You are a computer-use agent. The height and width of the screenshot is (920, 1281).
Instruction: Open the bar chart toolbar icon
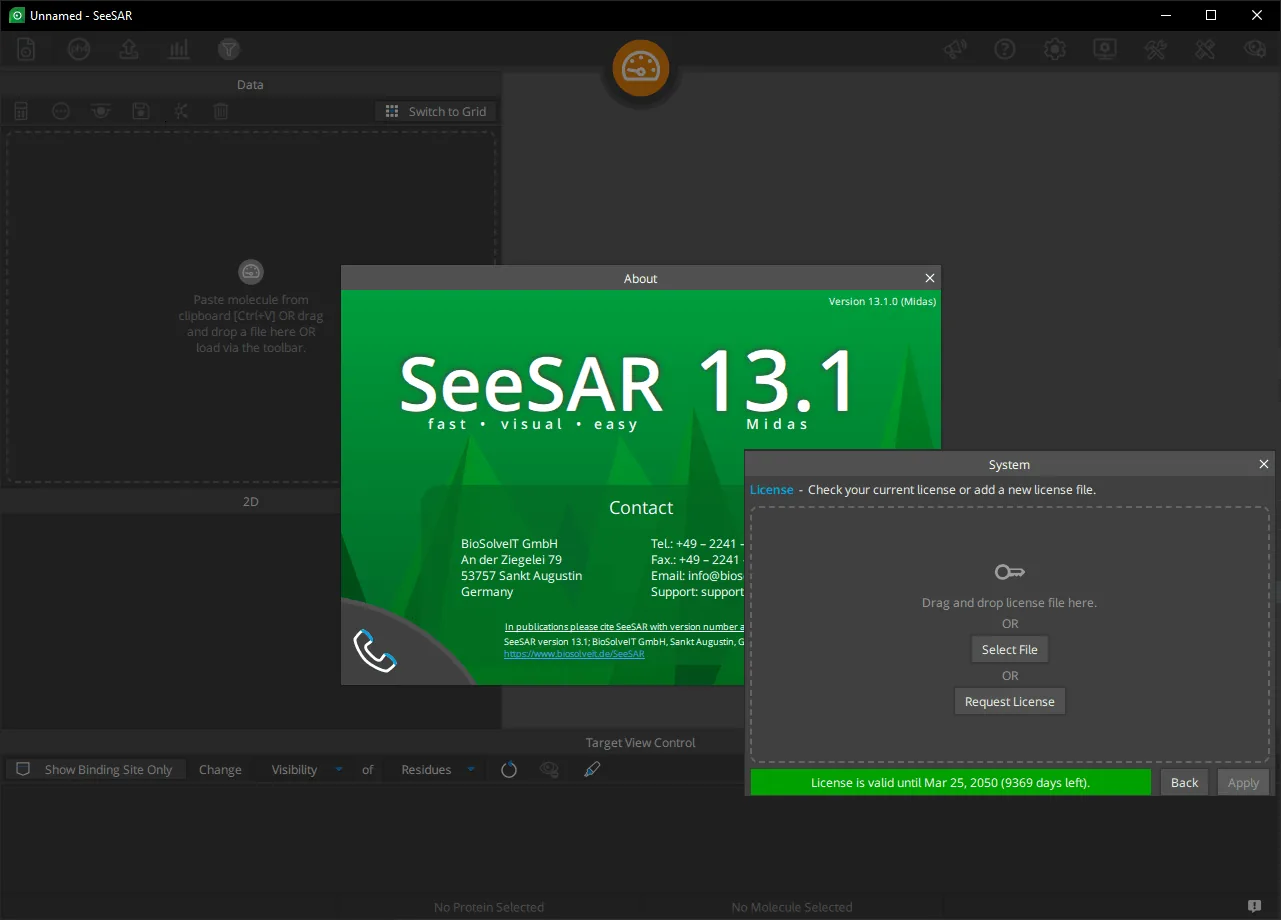[179, 49]
